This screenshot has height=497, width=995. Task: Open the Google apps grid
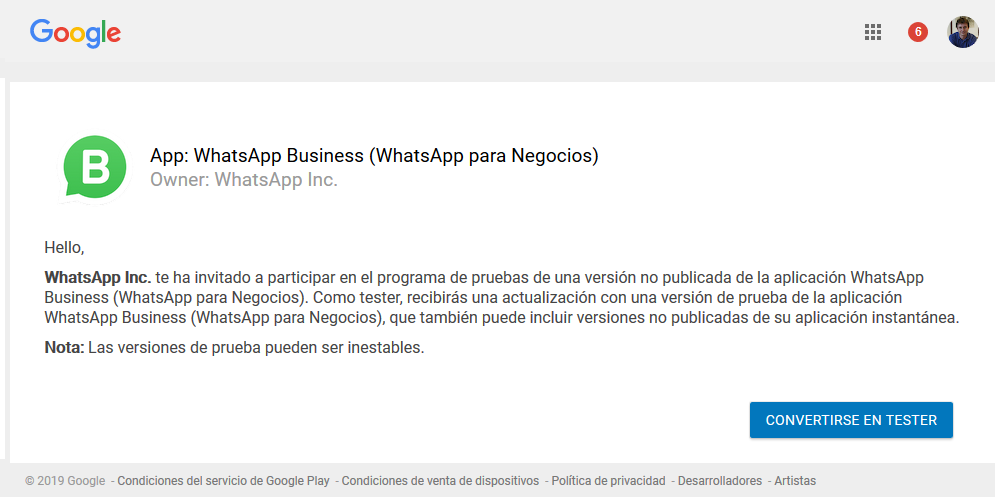coord(873,32)
